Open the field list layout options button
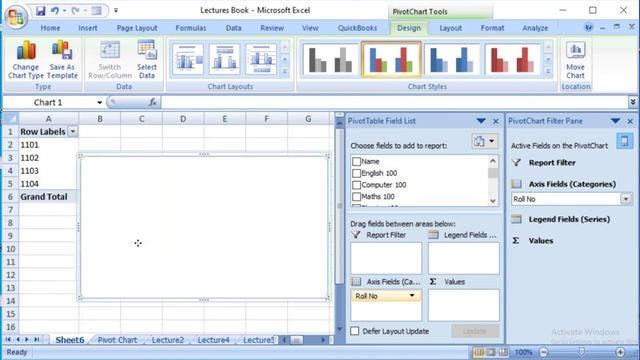The width and height of the screenshot is (640, 360). click(x=484, y=141)
